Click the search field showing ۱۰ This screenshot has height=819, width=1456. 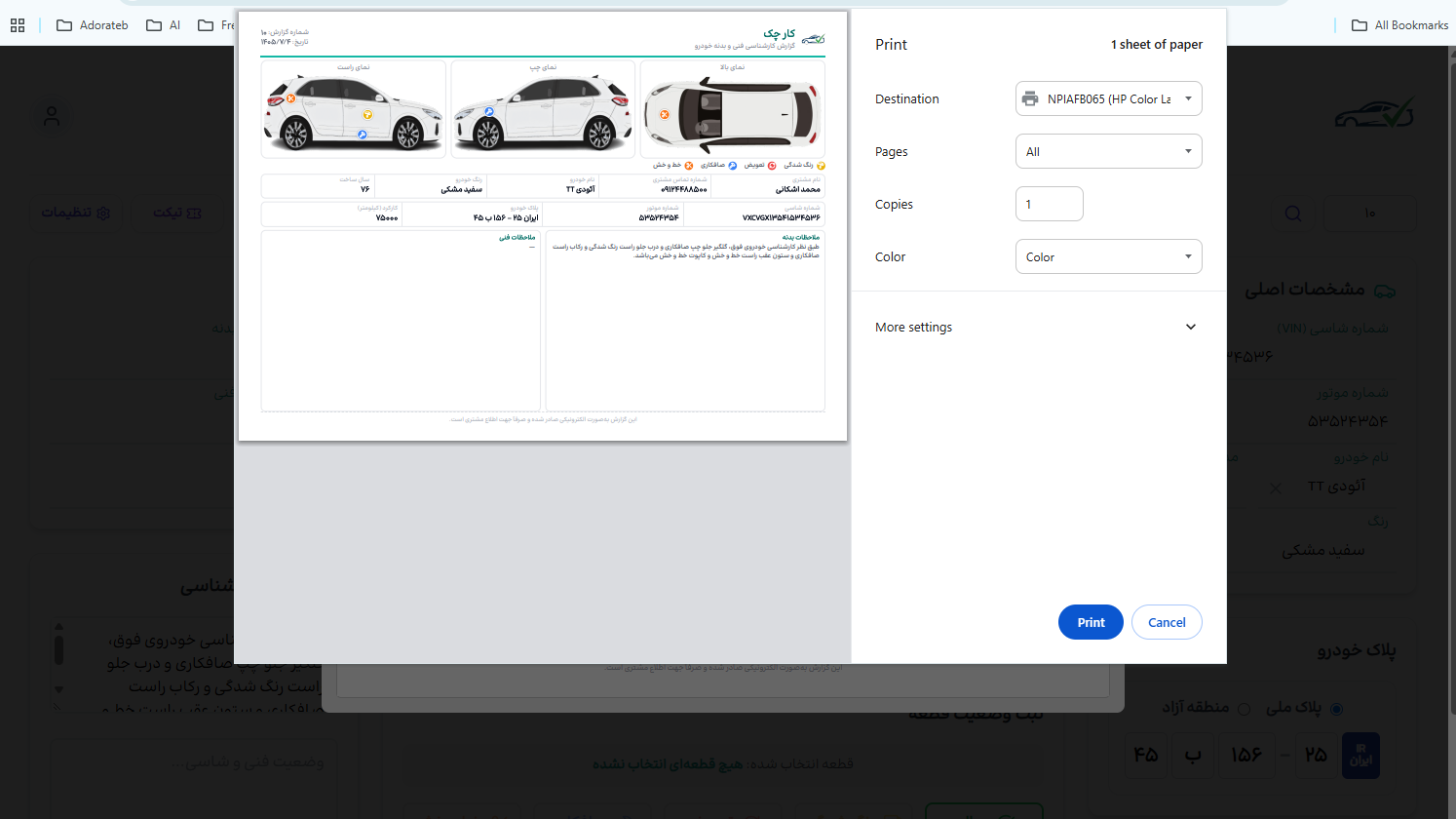[1368, 214]
